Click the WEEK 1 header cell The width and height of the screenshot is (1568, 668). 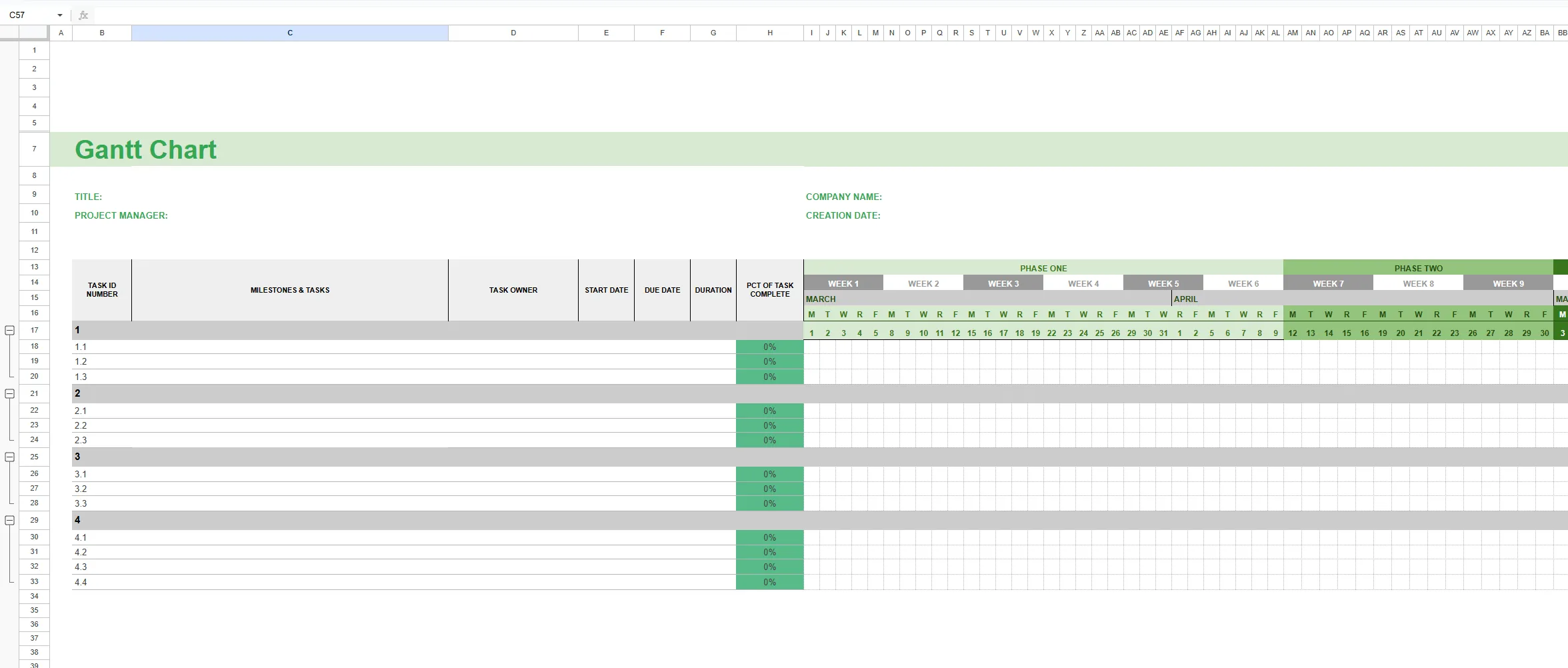[843, 283]
